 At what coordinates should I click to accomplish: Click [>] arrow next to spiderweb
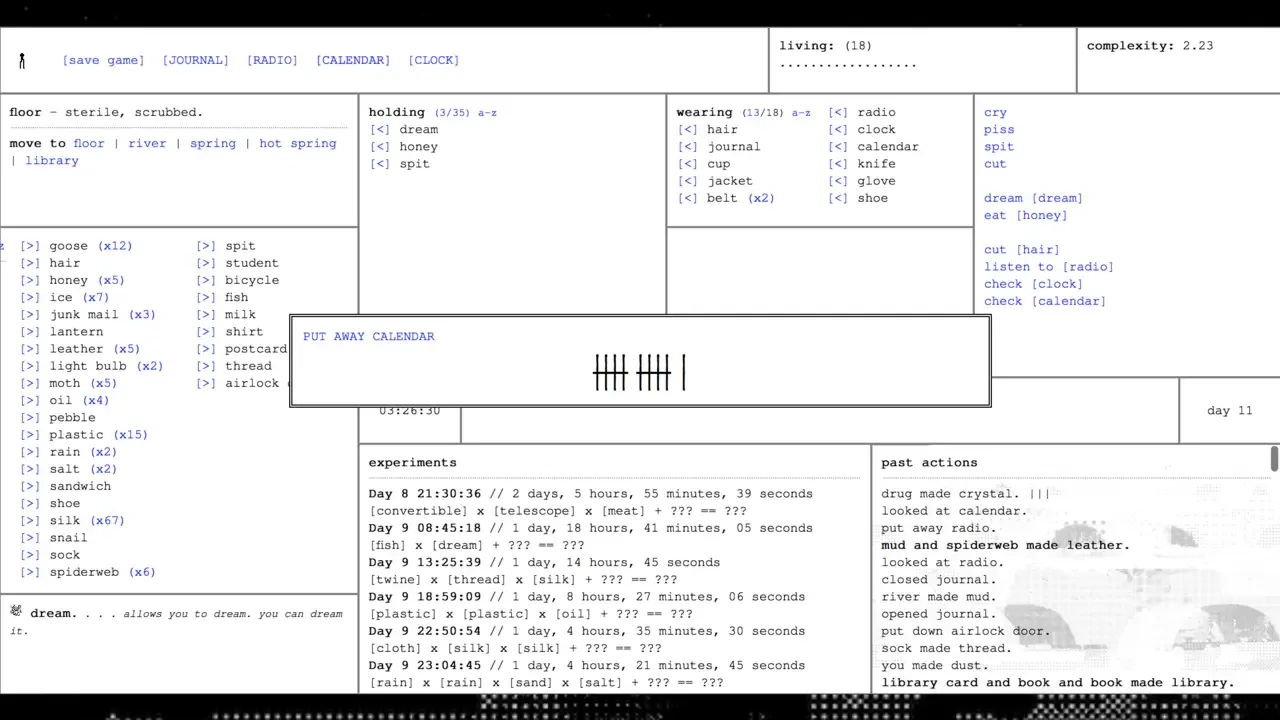click(x=30, y=572)
